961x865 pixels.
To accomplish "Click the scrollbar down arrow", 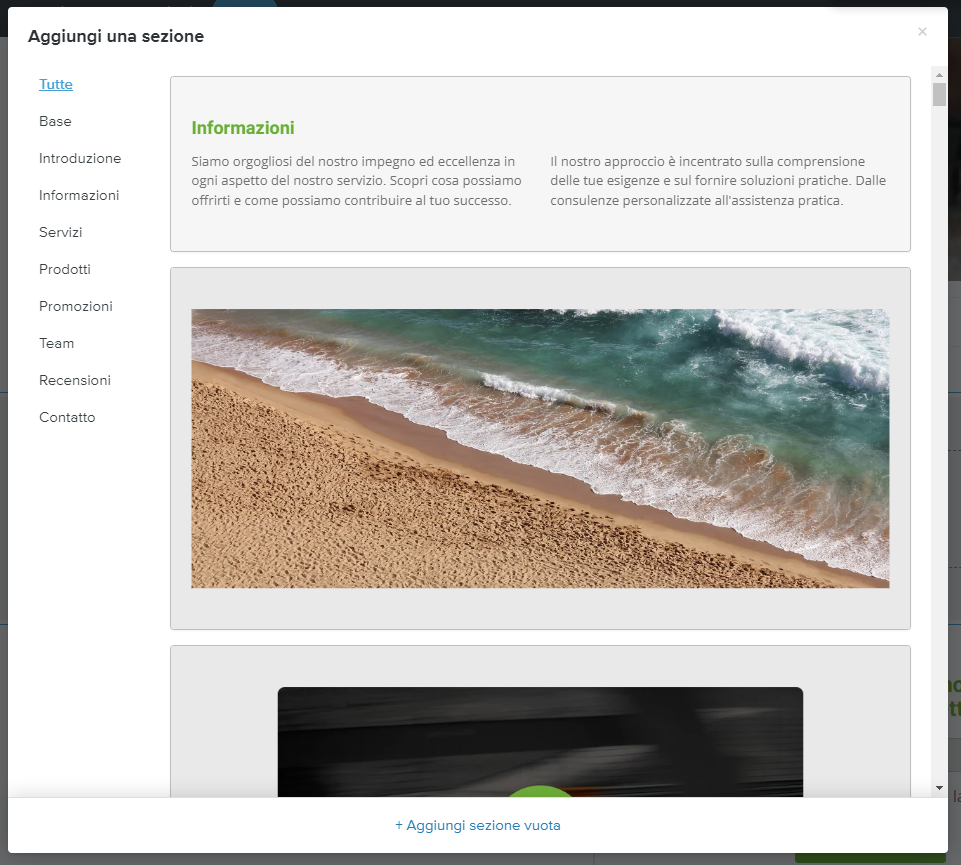I will (x=939, y=788).
